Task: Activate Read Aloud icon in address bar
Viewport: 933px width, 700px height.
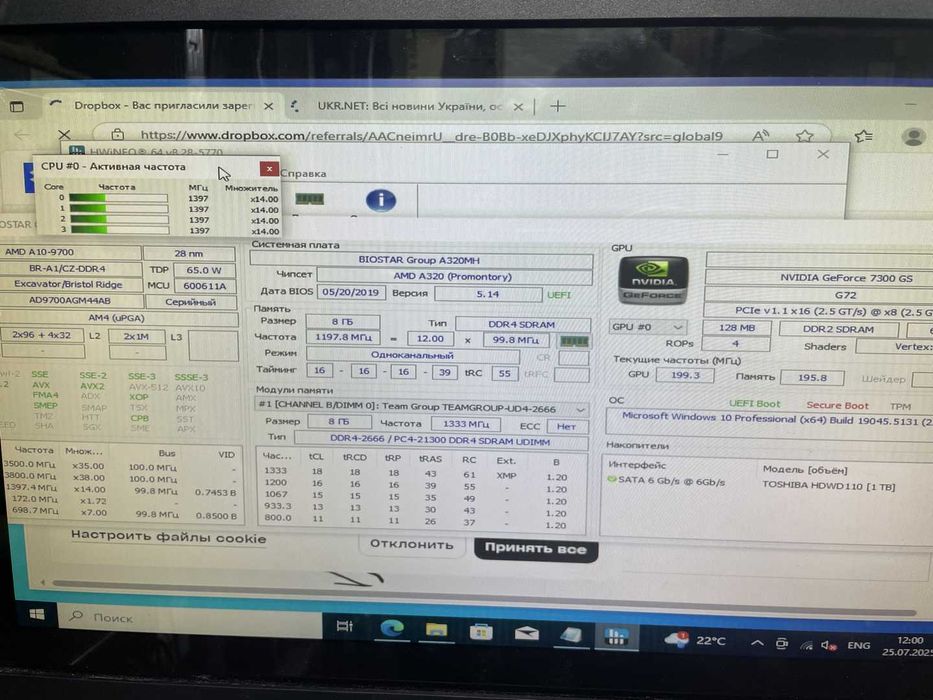Action: pyautogui.click(x=760, y=136)
